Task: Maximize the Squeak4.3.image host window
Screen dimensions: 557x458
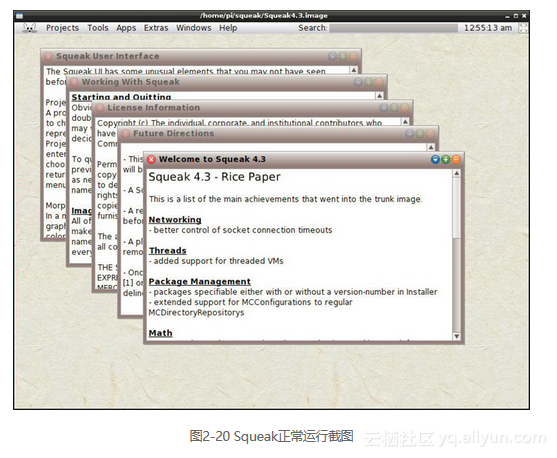Action: 516,16
